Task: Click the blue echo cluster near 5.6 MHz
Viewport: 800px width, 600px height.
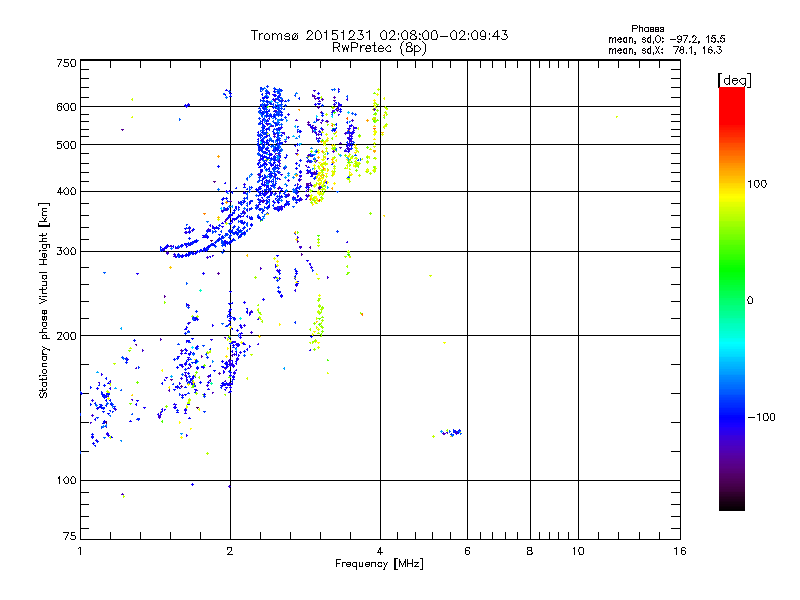Action: pos(452,433)
